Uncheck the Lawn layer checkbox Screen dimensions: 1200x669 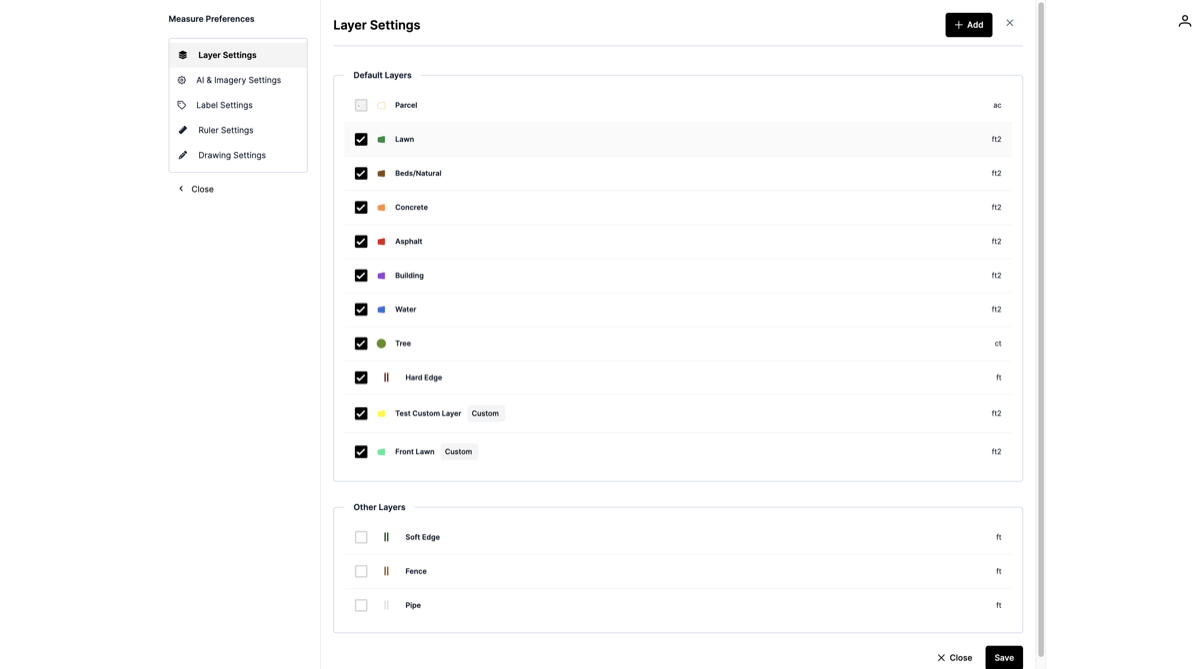(x=361, y=140)
